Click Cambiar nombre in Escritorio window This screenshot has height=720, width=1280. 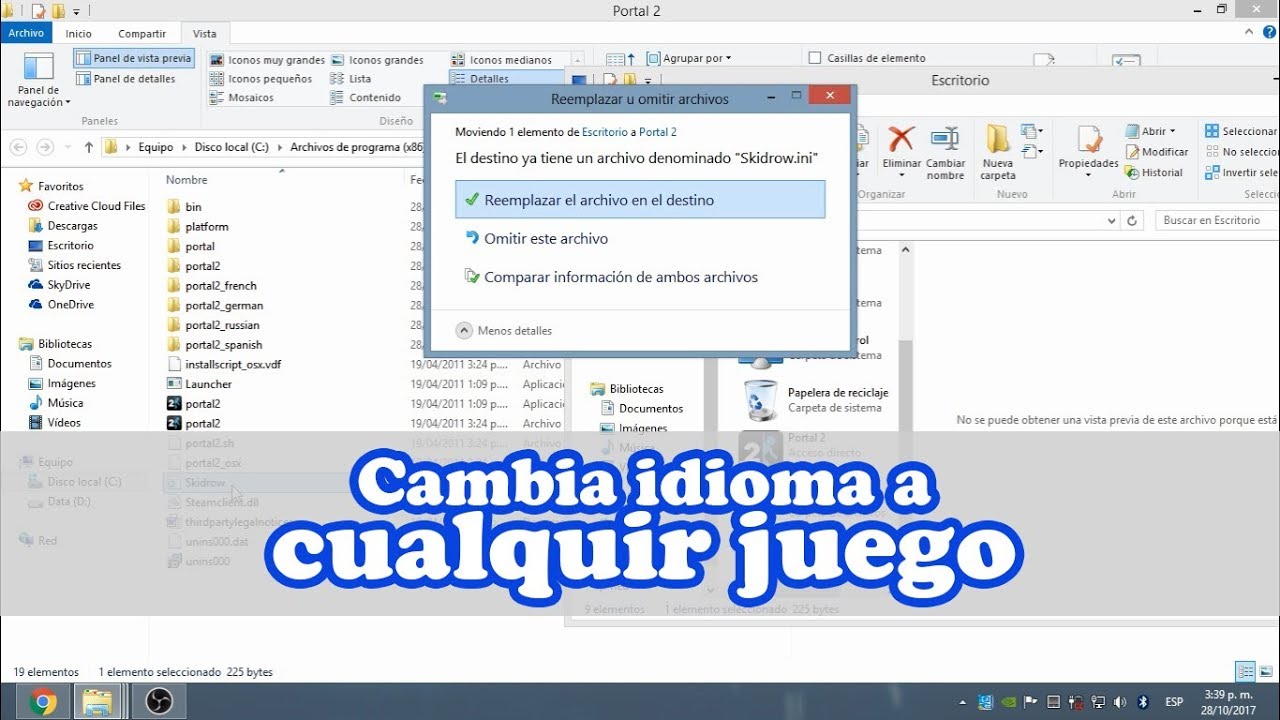click(945, 153)
